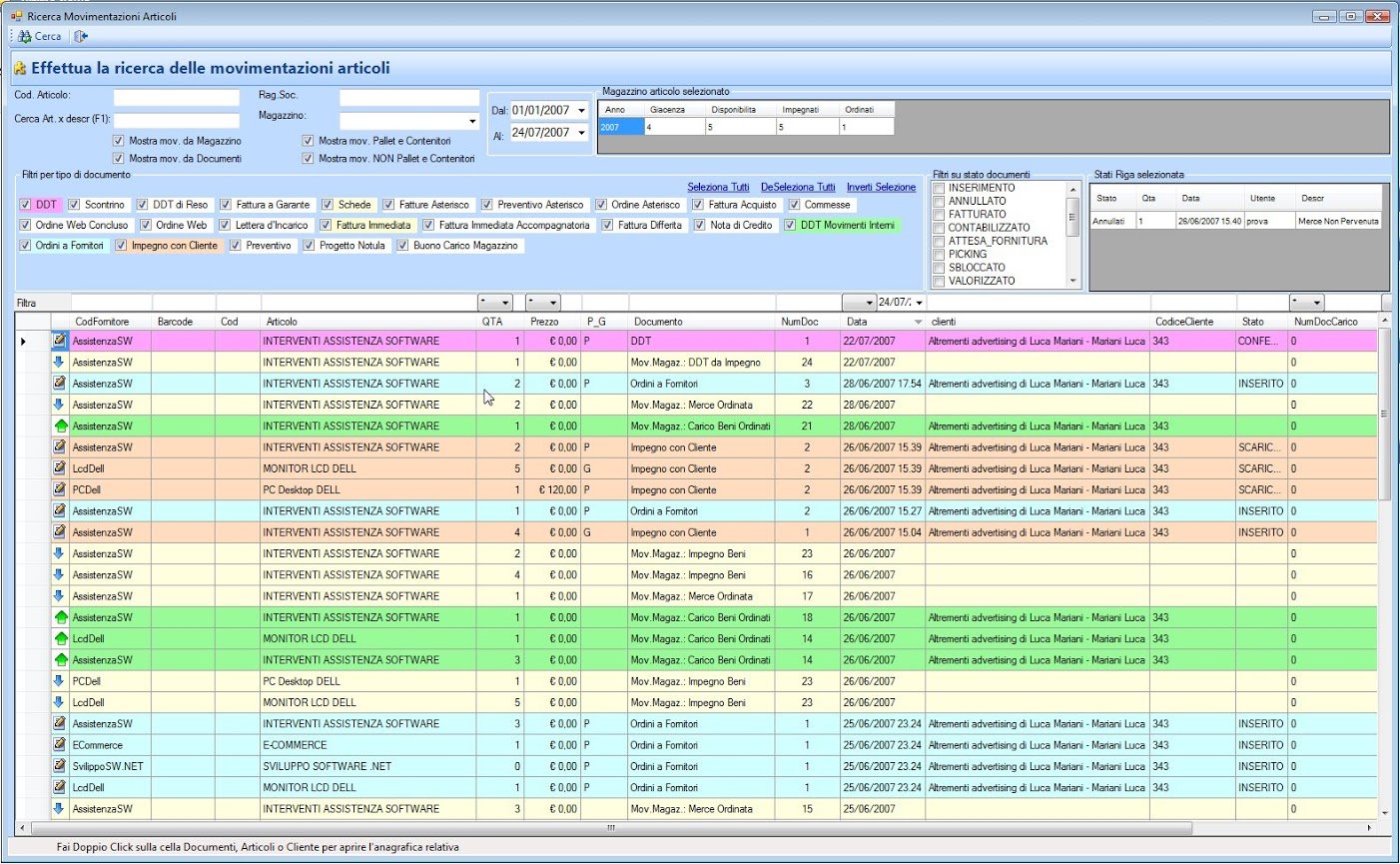Sort by the Articolo column header

tap(368, 322)
